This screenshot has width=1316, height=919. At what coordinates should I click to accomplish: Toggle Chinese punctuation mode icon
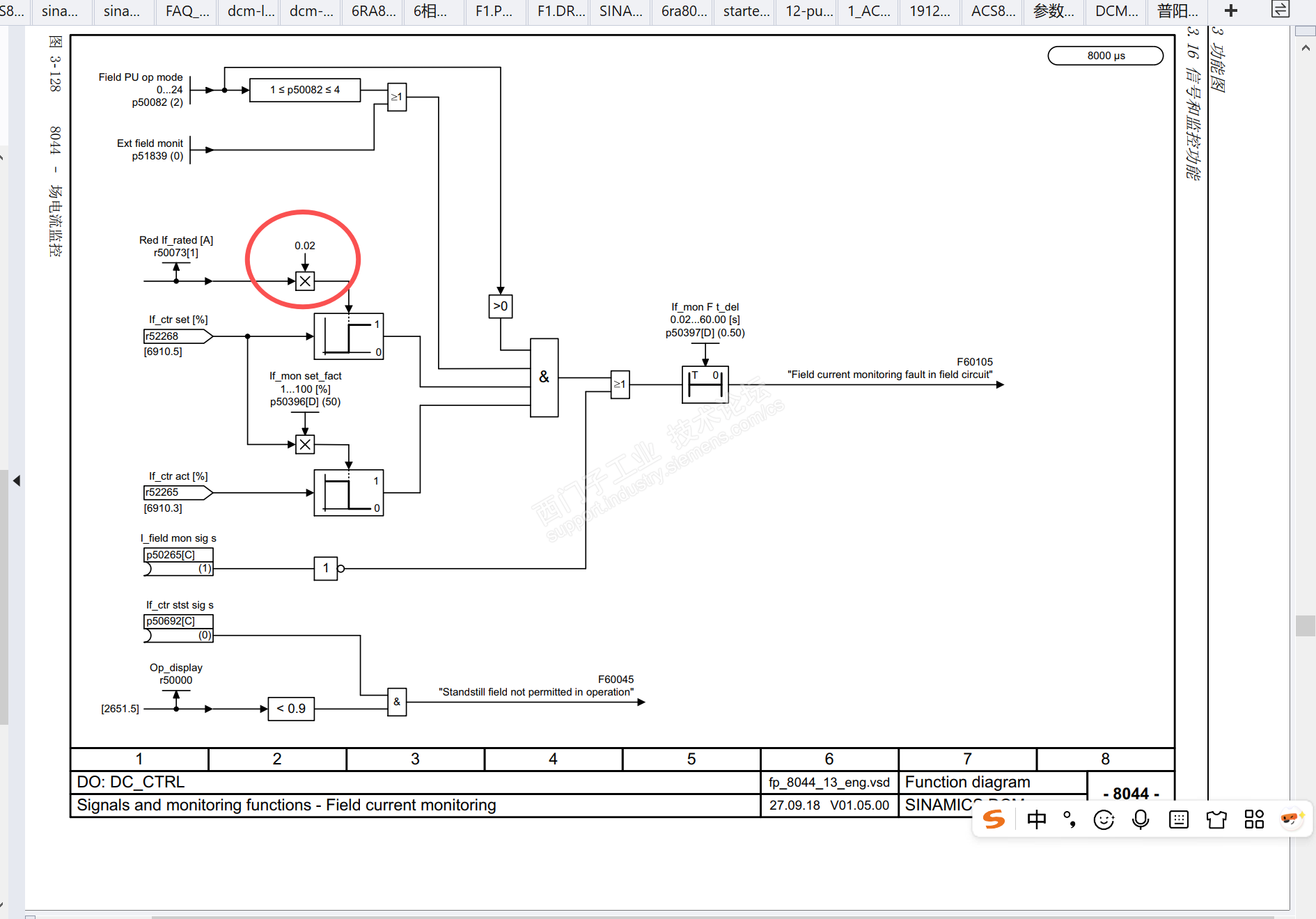(1070, 819)
